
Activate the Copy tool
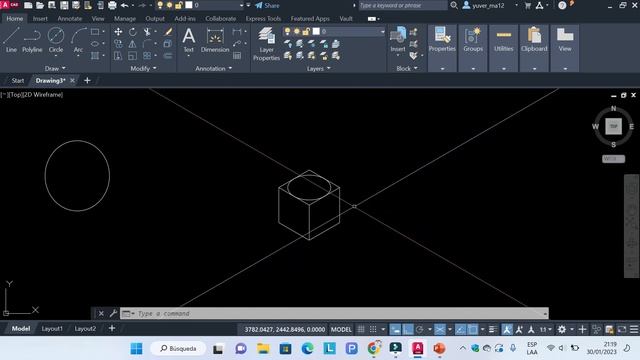click(118, 44)
